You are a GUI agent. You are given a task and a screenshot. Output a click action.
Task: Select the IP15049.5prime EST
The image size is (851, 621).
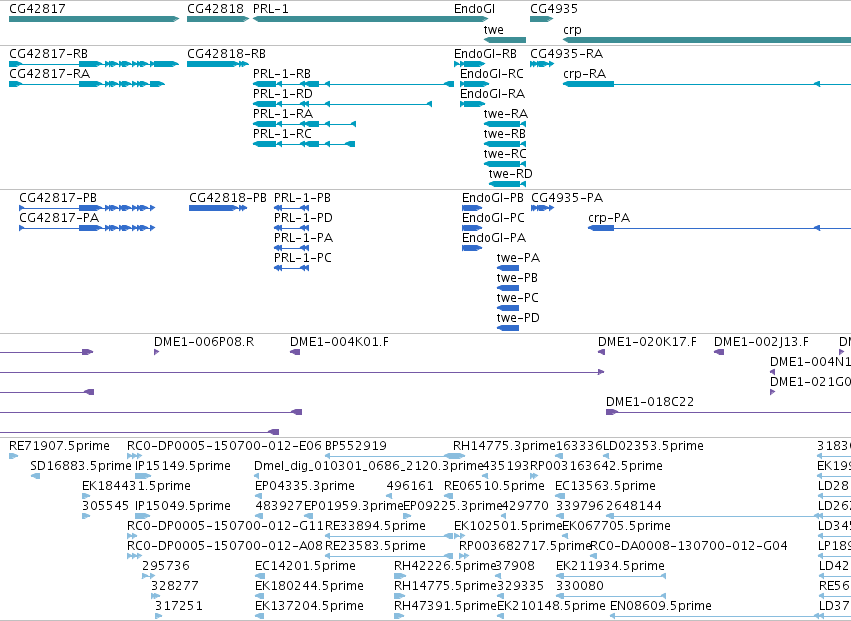[143, 516]
